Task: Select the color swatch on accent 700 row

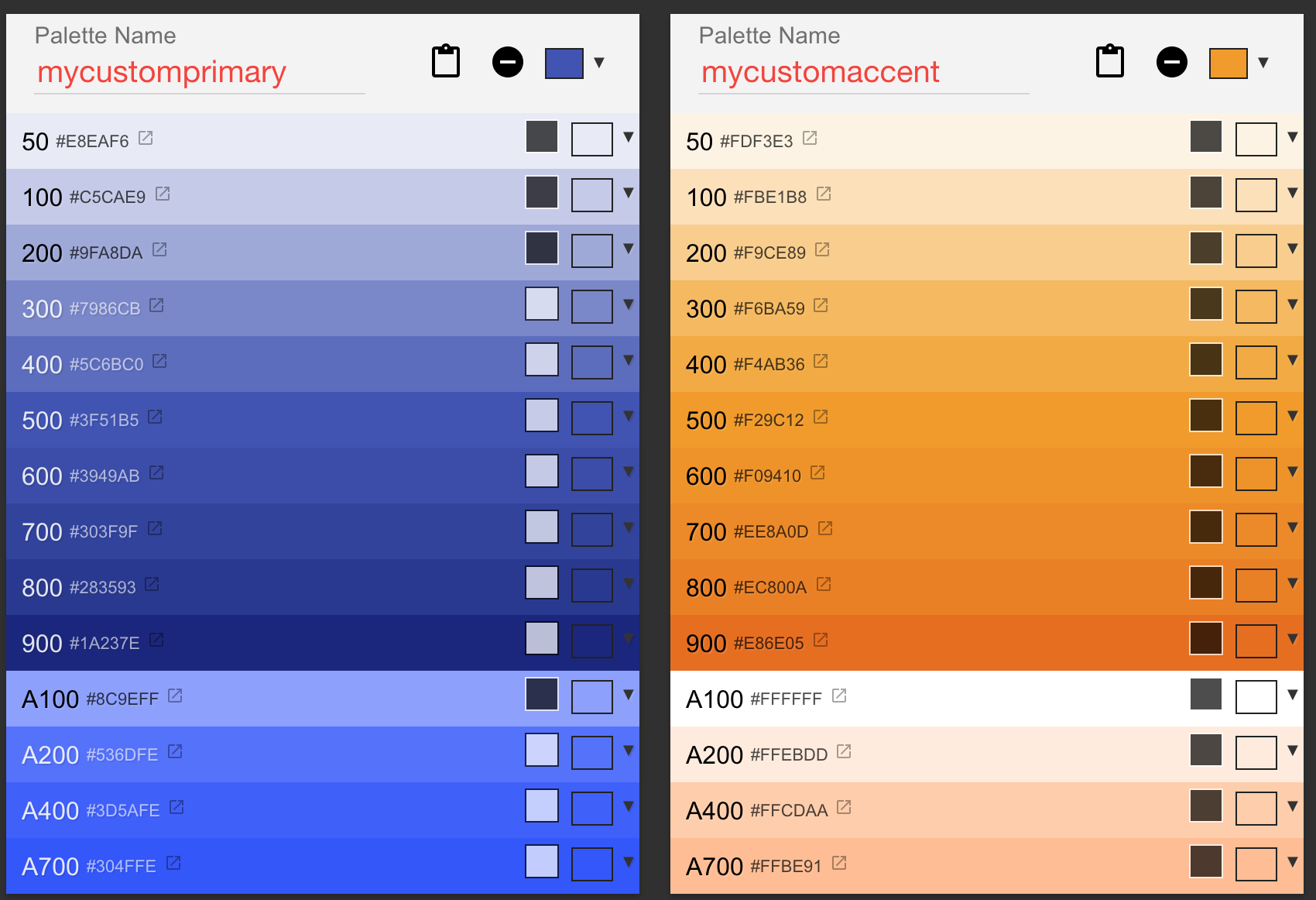Action: click(x=1256, y=530)
